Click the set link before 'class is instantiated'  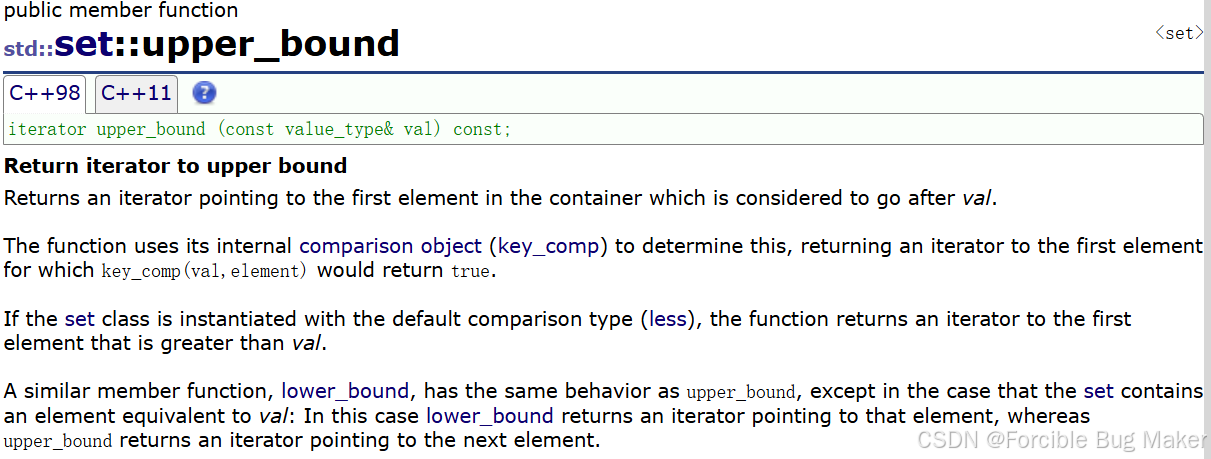tap(79, 319)
